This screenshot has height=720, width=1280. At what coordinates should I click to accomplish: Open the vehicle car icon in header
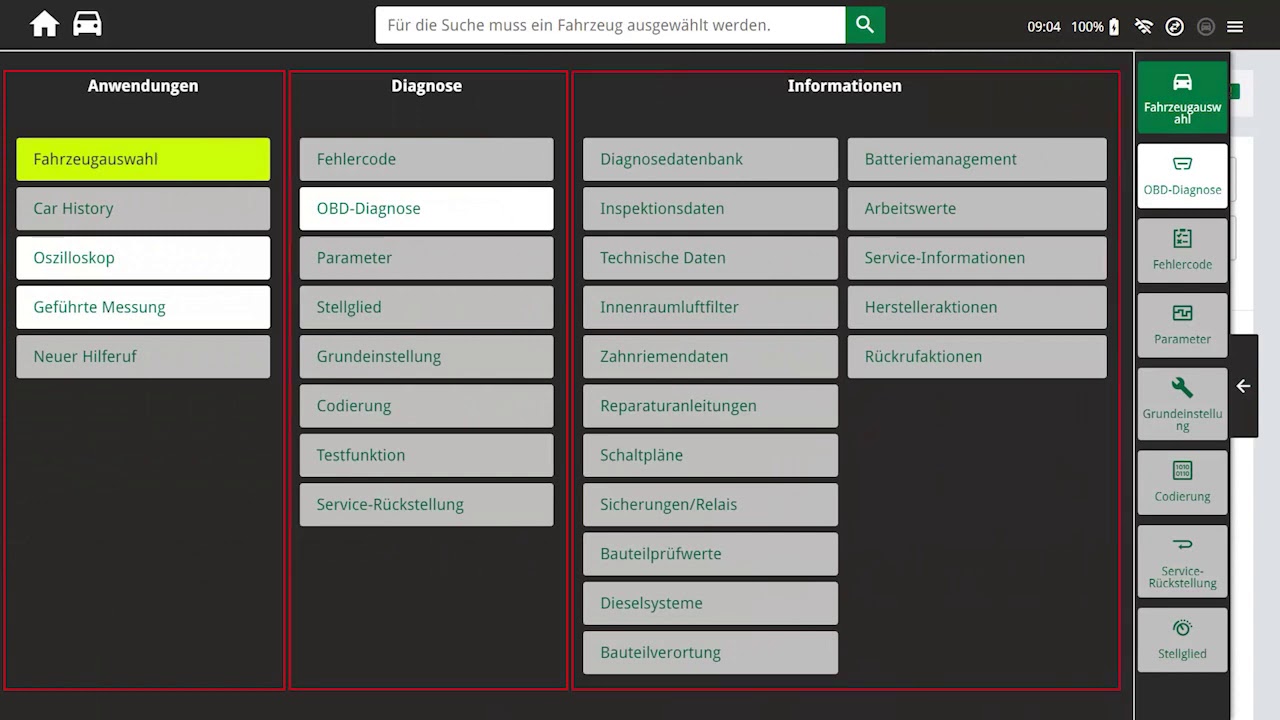click(87, 25)
